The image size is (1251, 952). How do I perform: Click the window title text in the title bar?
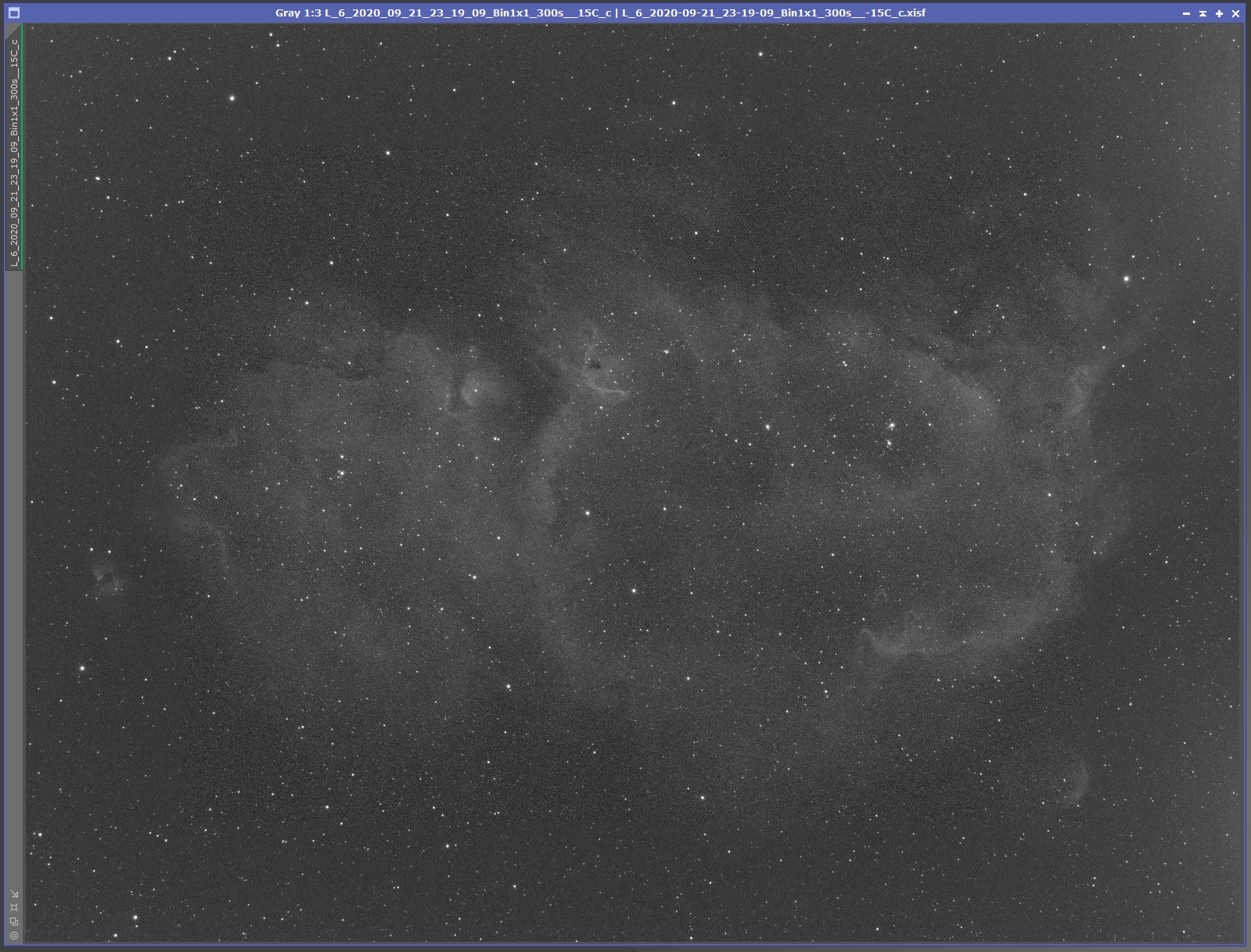point(600,13)
